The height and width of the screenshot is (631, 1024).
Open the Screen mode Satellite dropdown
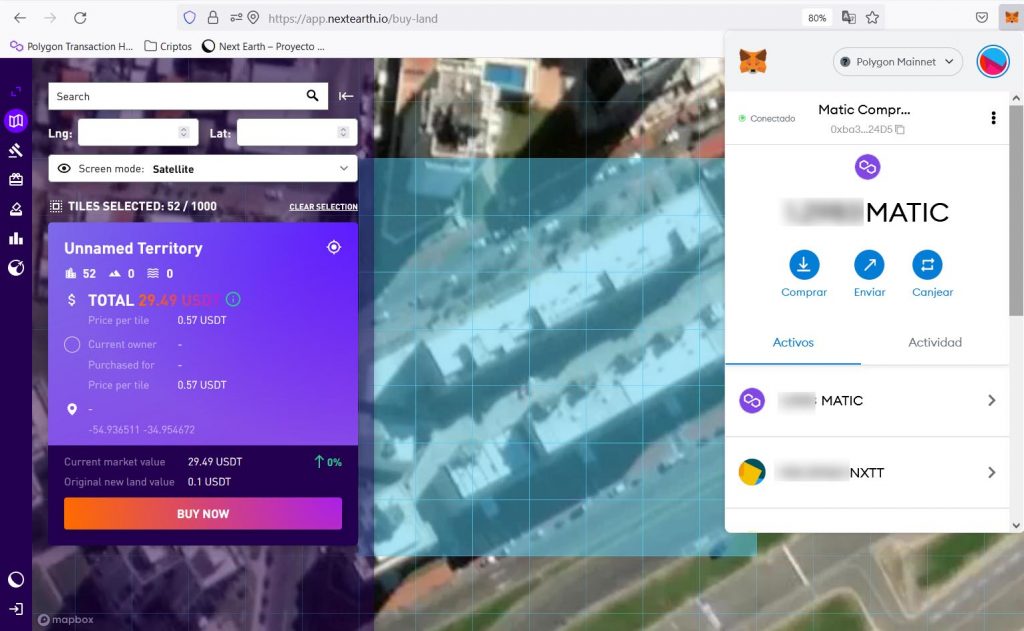coord(203,169)
